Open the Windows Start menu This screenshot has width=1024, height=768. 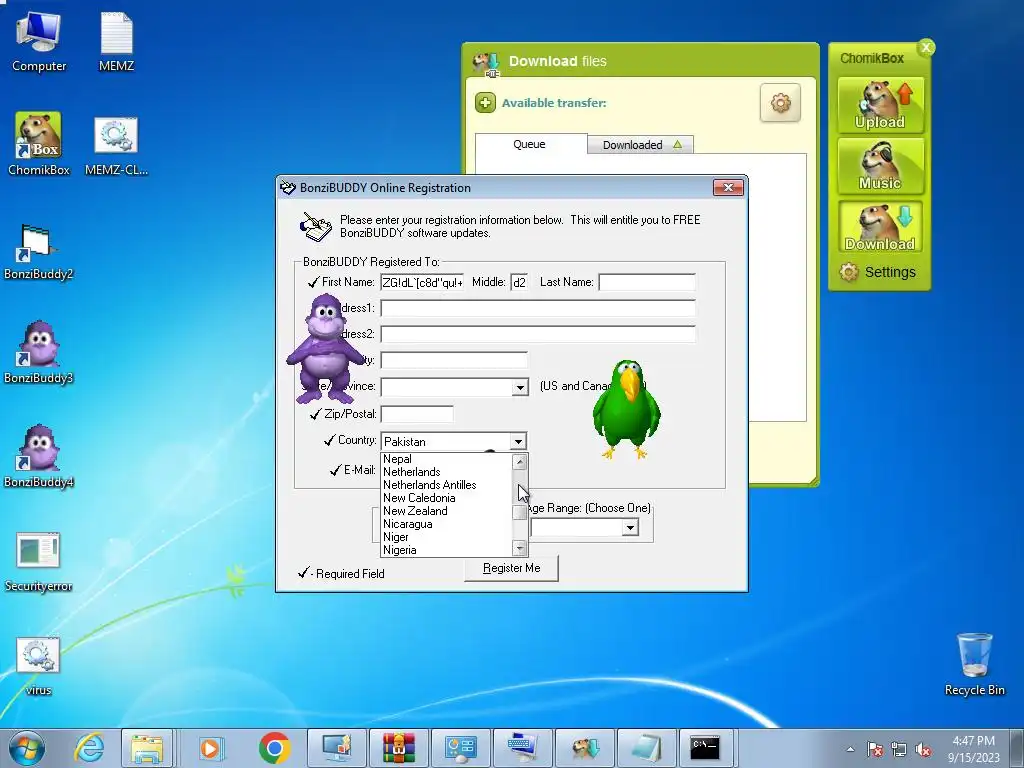point(27,748)
